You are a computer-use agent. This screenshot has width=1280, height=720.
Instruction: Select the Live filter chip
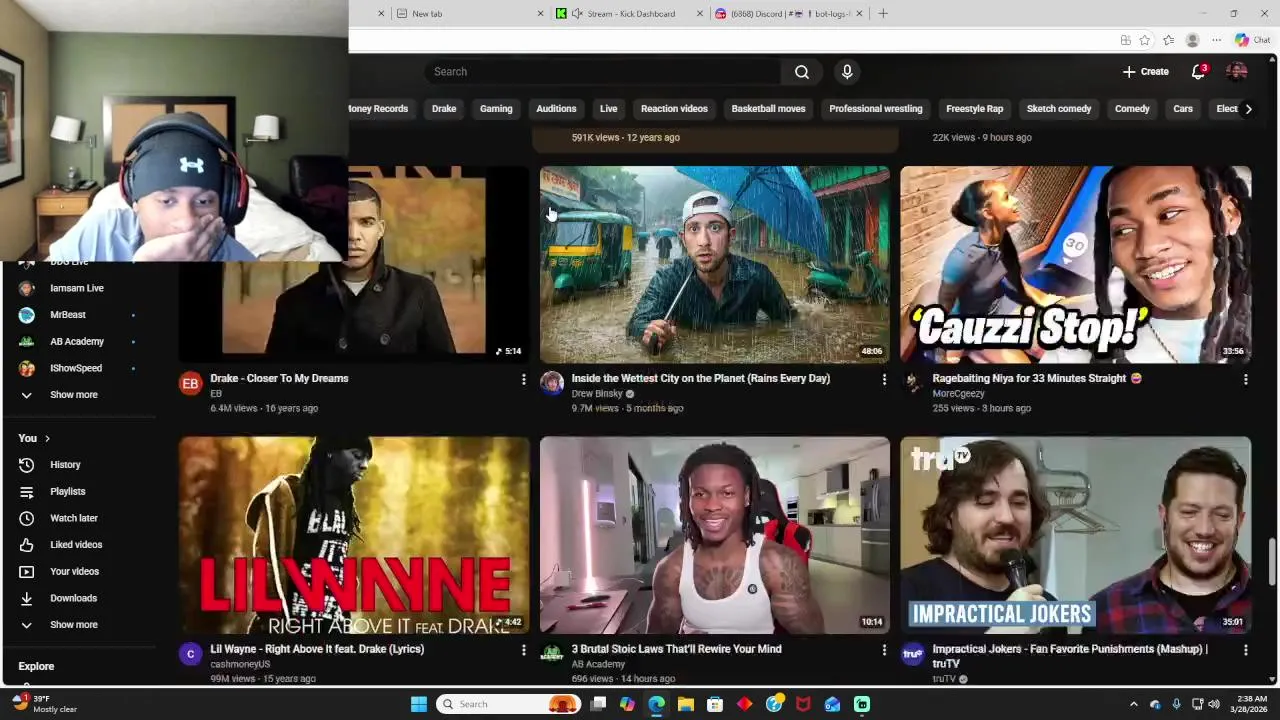click(x=608, y=109)
